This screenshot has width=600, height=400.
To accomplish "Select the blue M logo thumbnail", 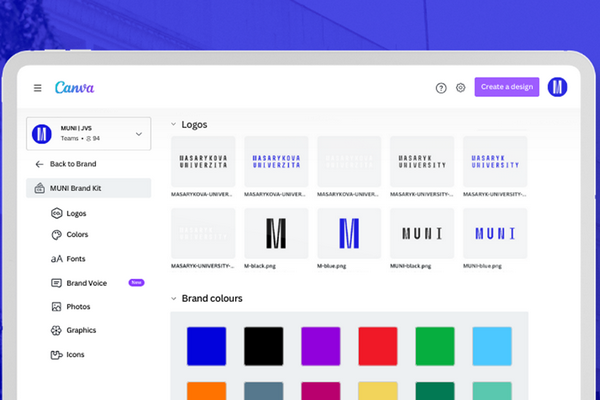I will (x=349, y=233).
